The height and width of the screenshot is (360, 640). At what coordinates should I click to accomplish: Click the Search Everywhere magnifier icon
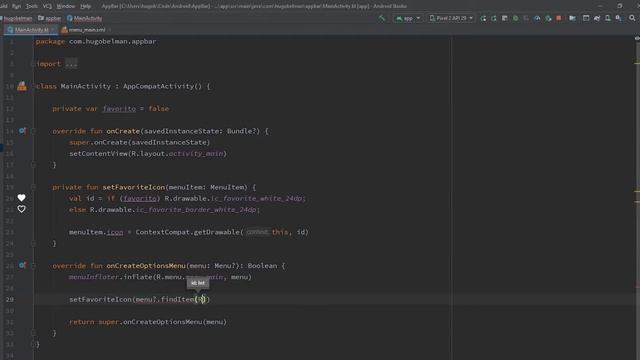(632, 18)
